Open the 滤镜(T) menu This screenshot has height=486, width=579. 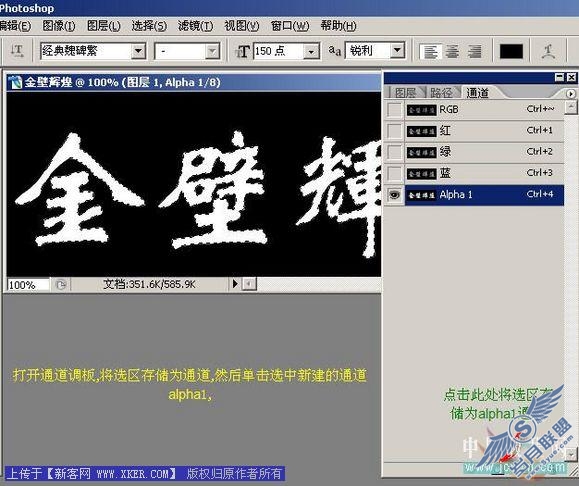coord(195,26)
